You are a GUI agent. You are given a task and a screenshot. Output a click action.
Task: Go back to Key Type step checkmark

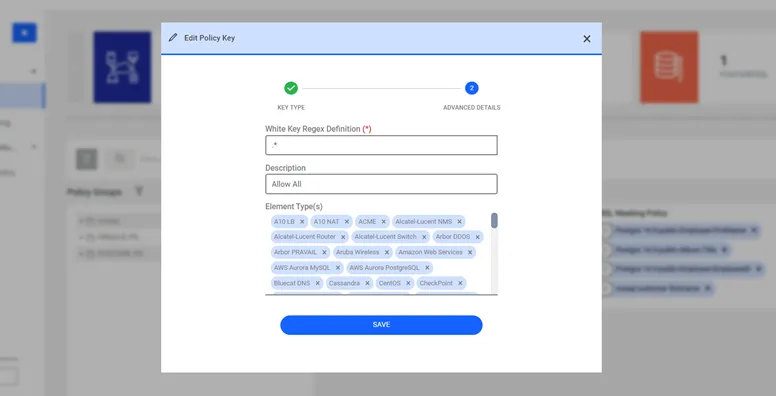[x=291, y=88]
